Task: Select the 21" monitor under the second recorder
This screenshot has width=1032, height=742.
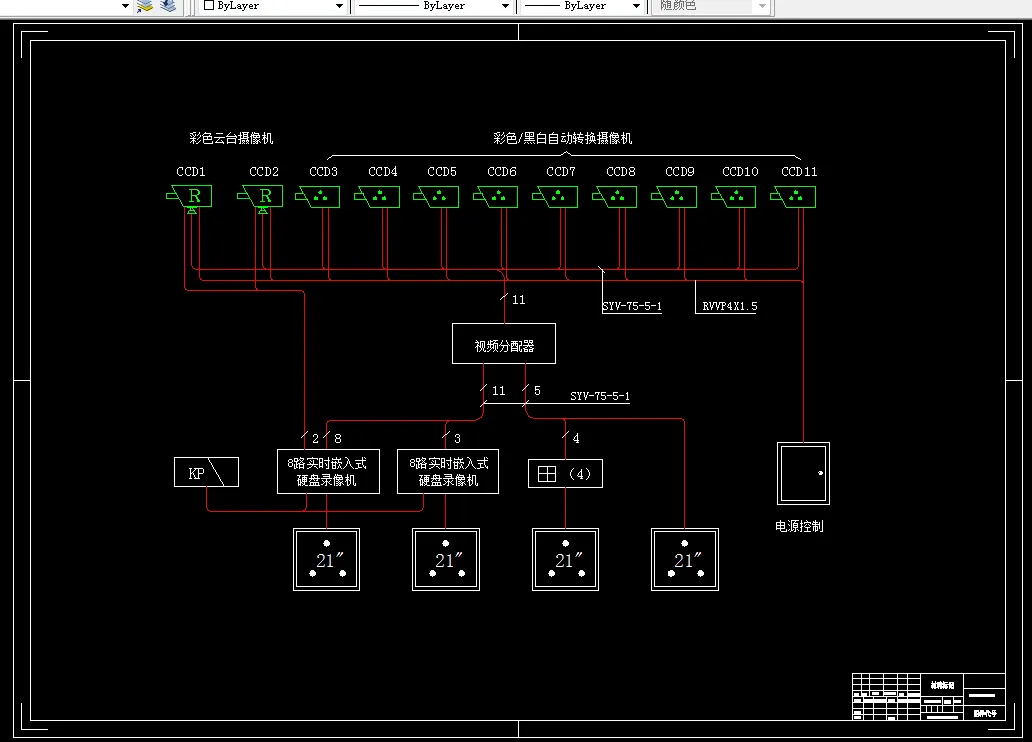Action: (446, 560)
